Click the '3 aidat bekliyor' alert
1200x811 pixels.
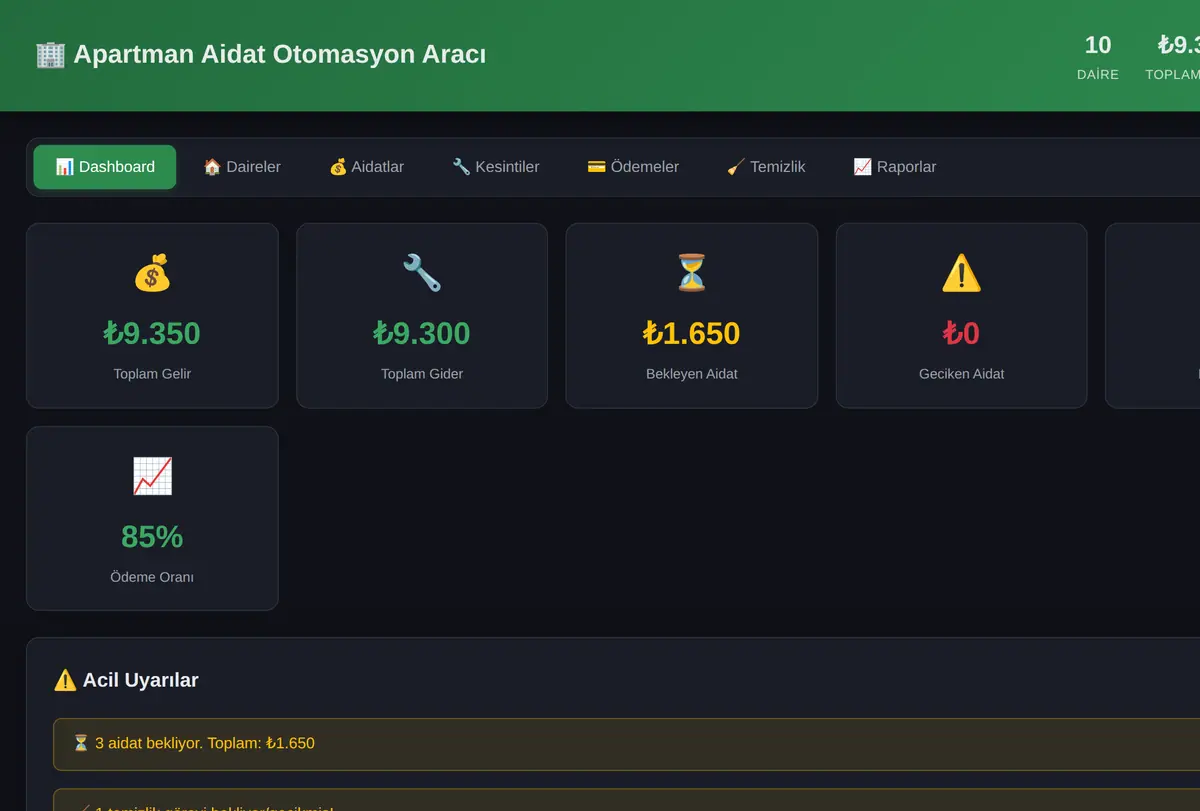626,744
